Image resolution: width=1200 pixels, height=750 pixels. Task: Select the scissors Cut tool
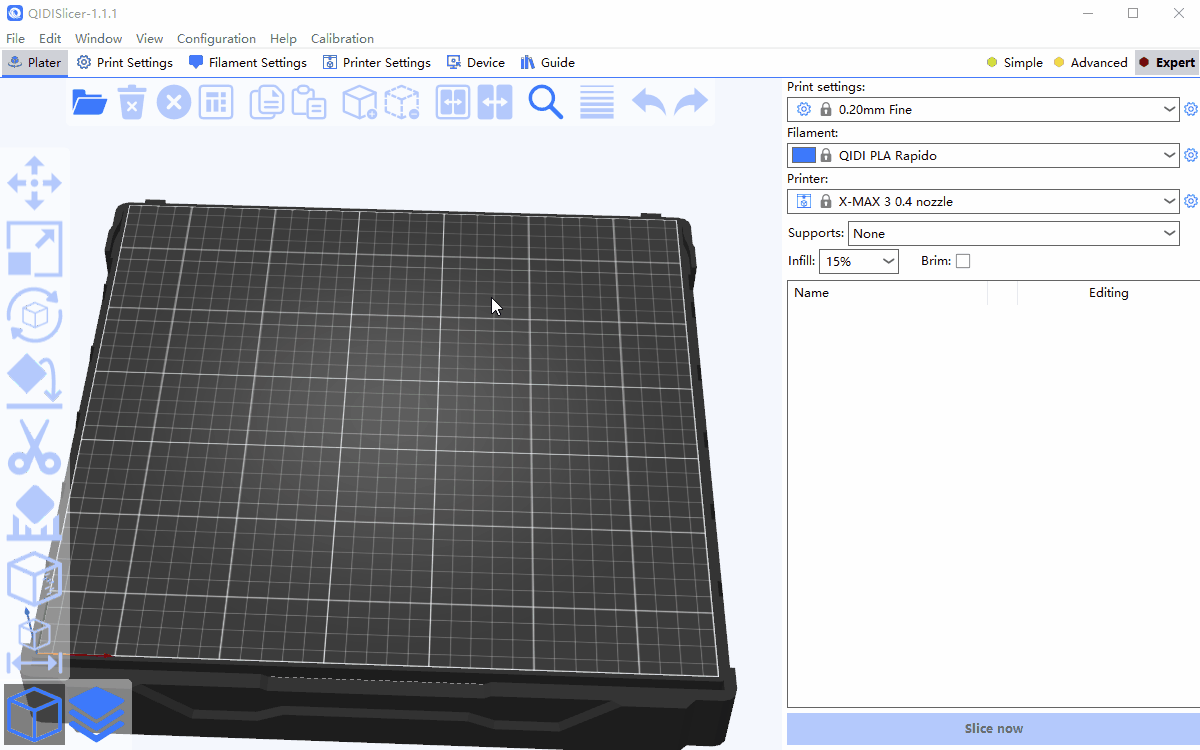[x=35, y=446]
